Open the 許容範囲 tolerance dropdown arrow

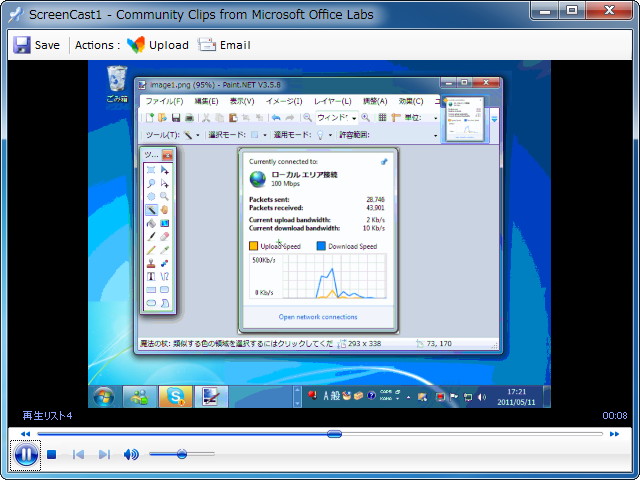coord(436,135)
